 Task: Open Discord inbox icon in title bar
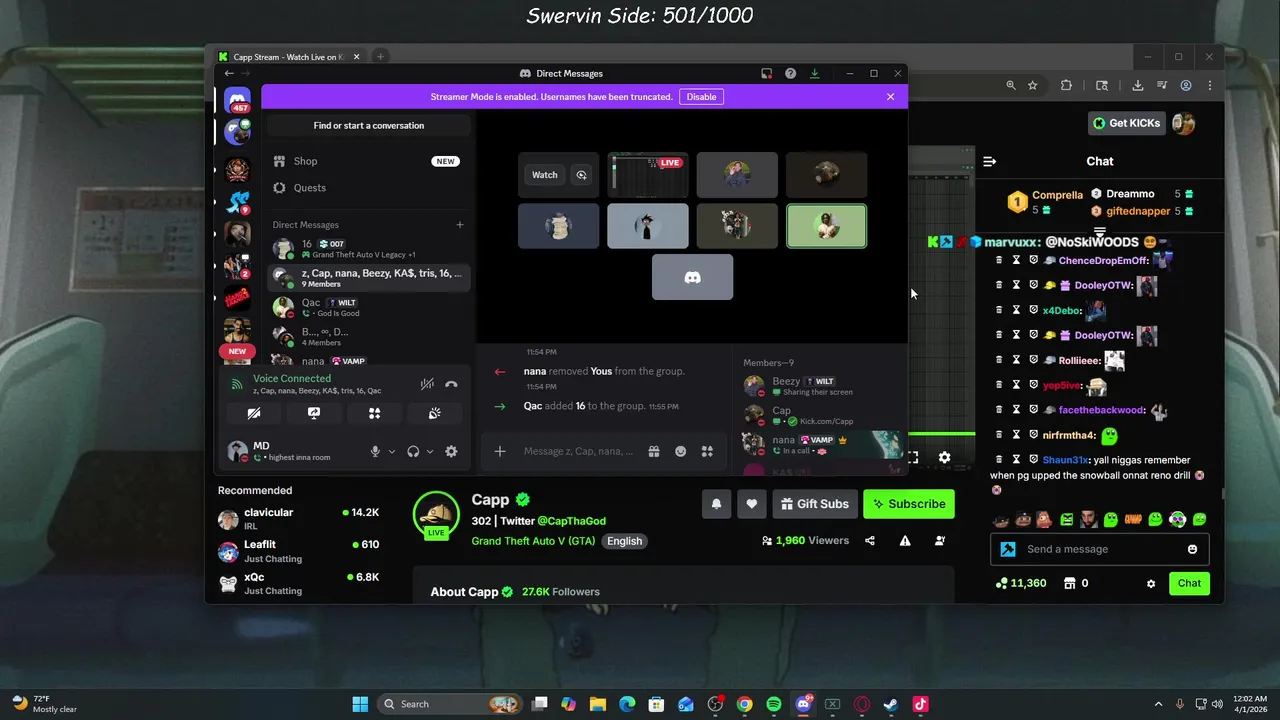[767, 73]
